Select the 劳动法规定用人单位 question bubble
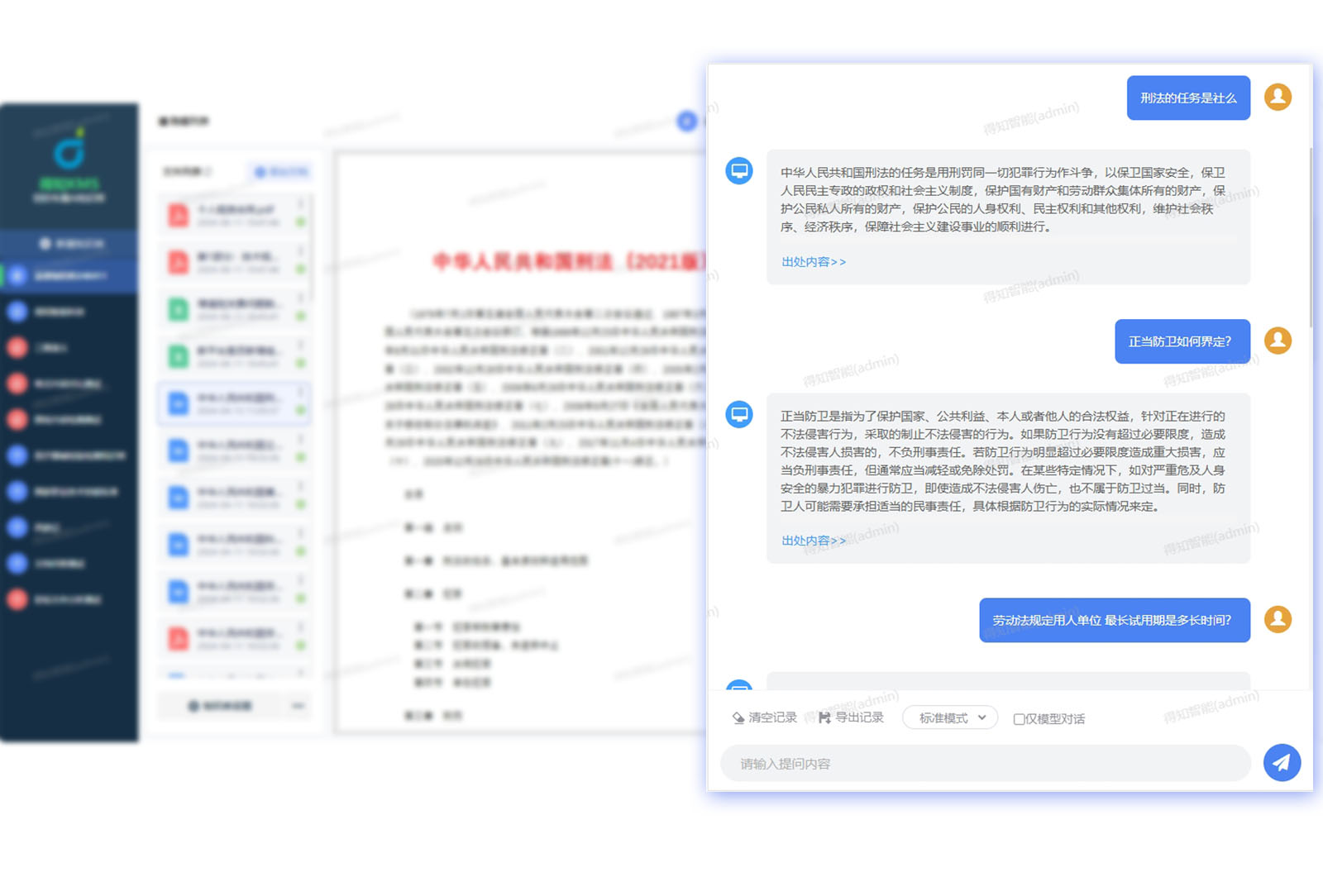The image size is (1323, 896). (x=1114, y=620)
